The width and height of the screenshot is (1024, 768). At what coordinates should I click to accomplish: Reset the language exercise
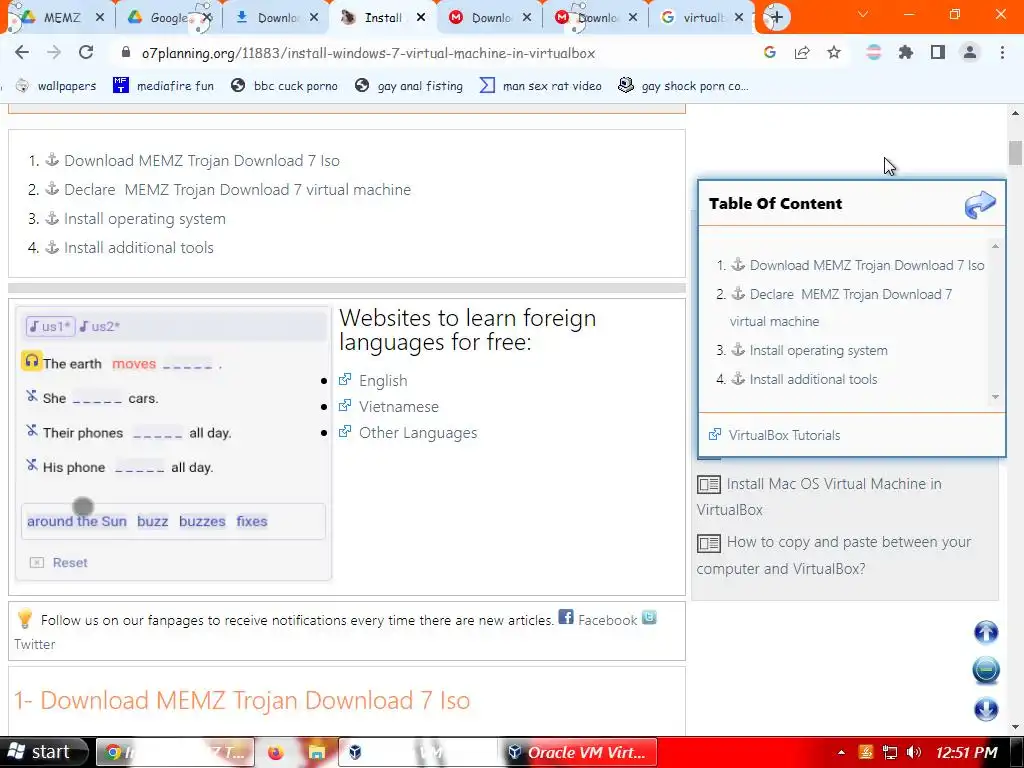click(59, 562)
